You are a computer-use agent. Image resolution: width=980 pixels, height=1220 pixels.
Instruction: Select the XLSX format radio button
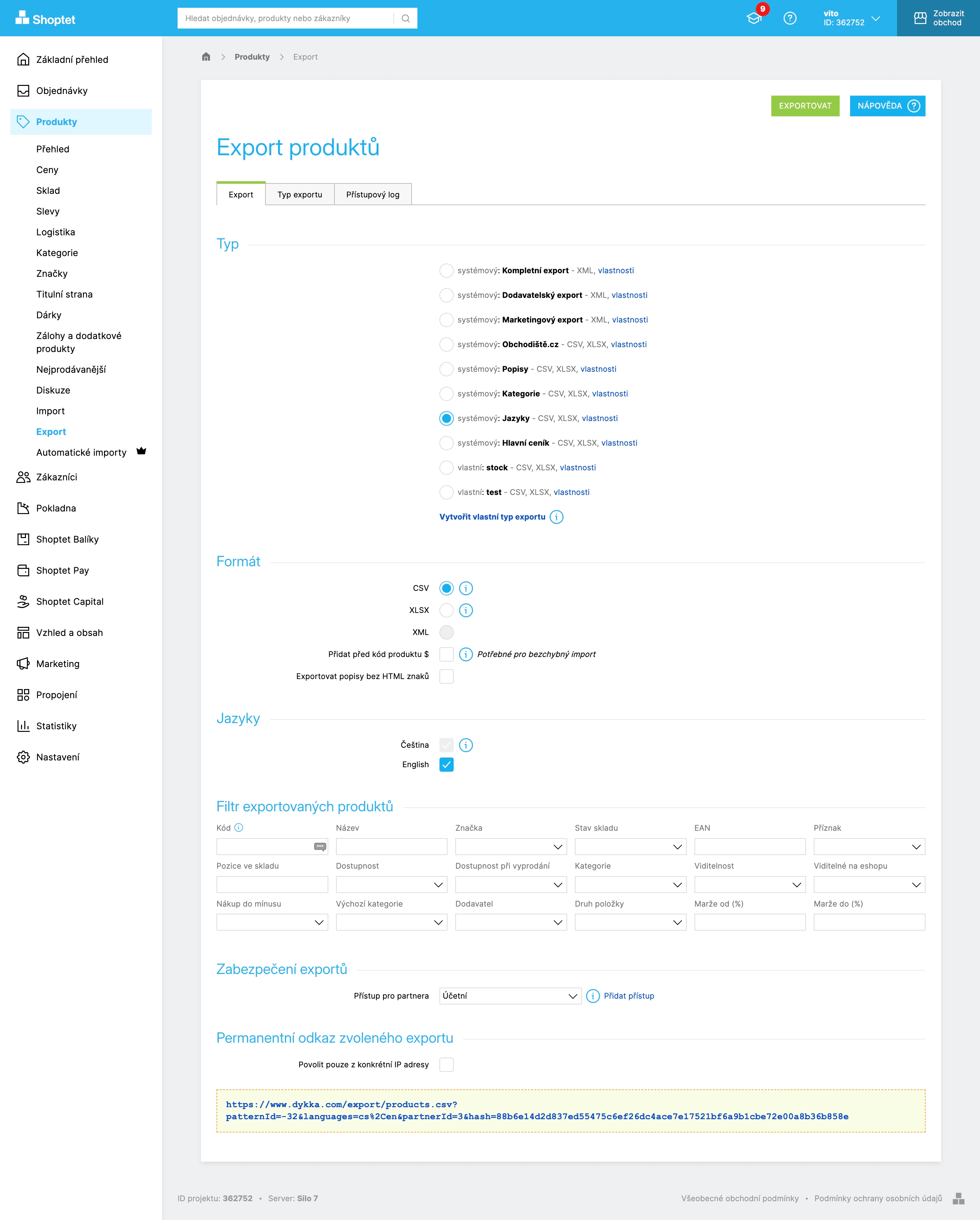[x=447, y=610]
